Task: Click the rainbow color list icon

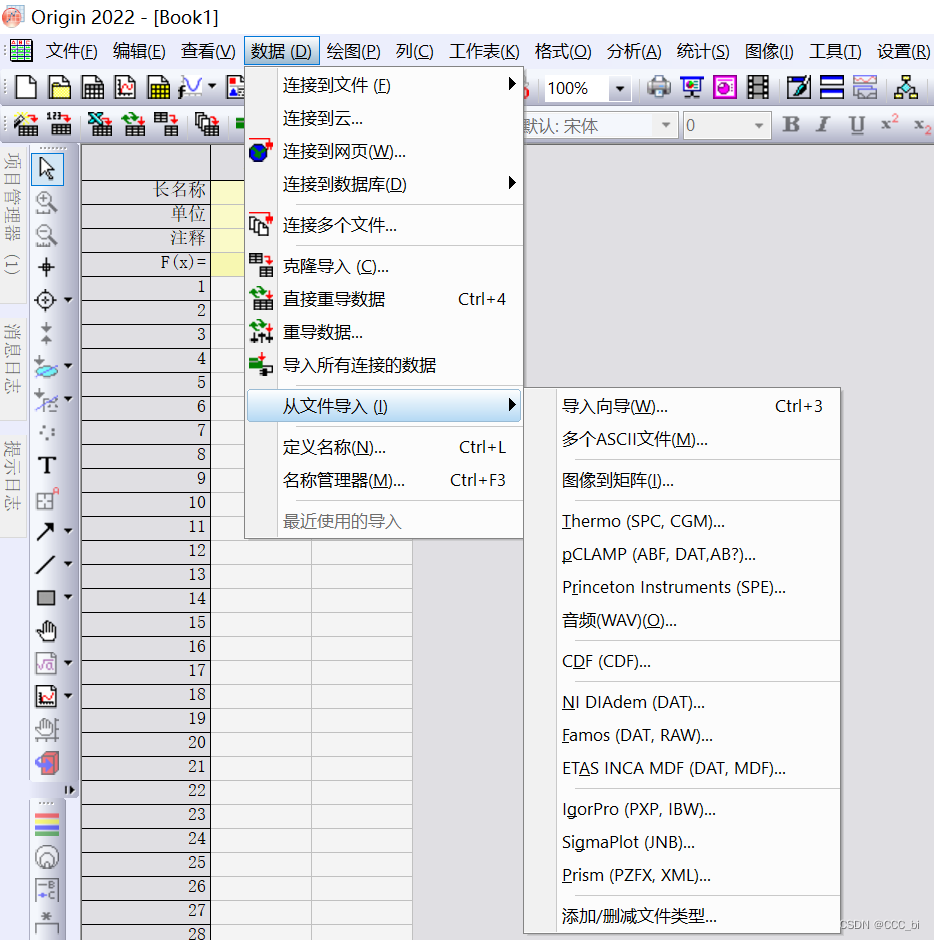Action: tap(47, 824)
